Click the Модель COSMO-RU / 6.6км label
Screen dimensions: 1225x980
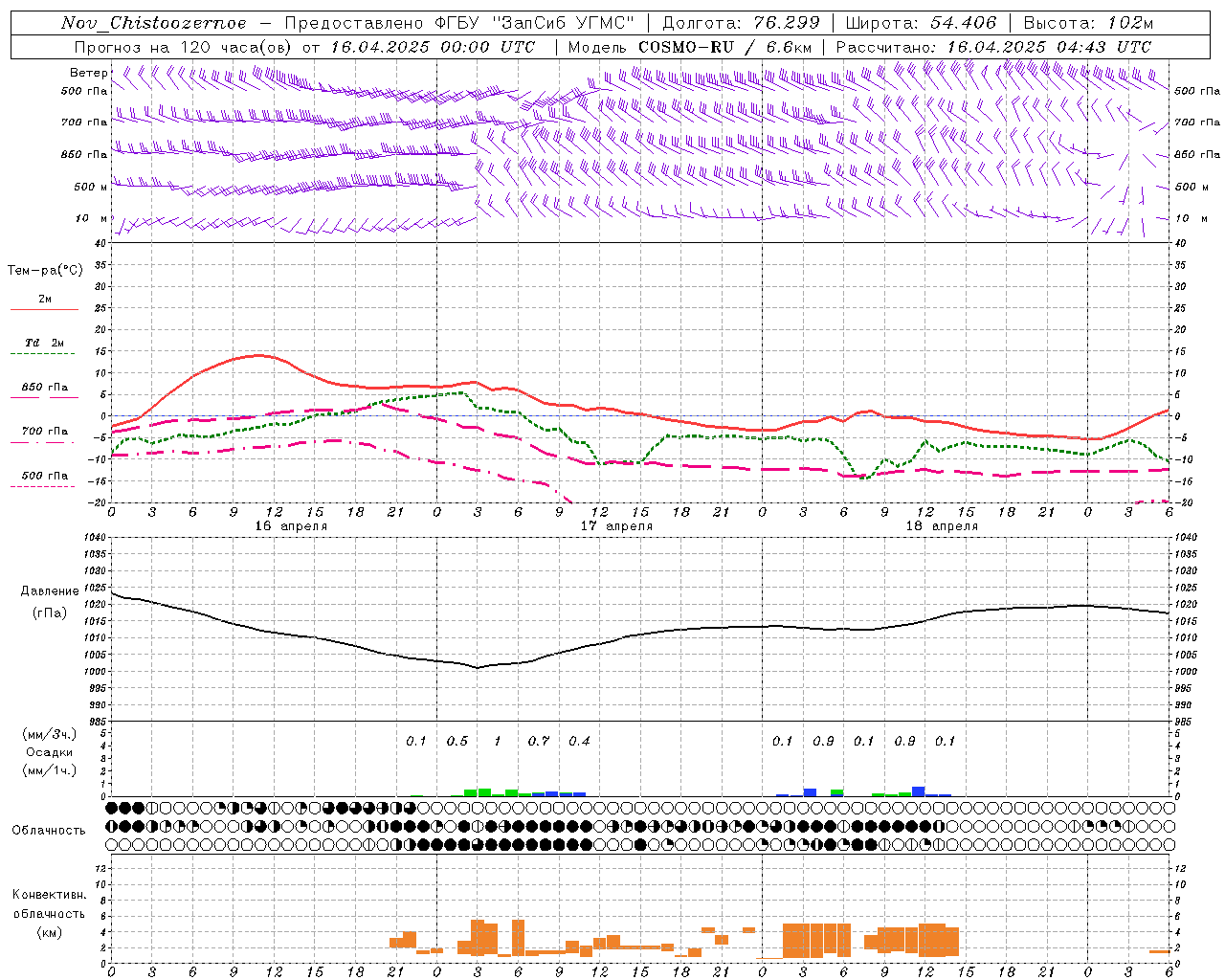coord(690,47)
